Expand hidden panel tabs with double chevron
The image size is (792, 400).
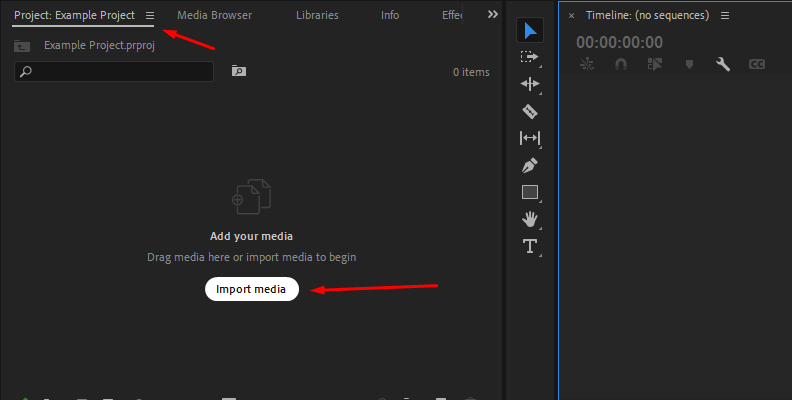tap(492, 15)
